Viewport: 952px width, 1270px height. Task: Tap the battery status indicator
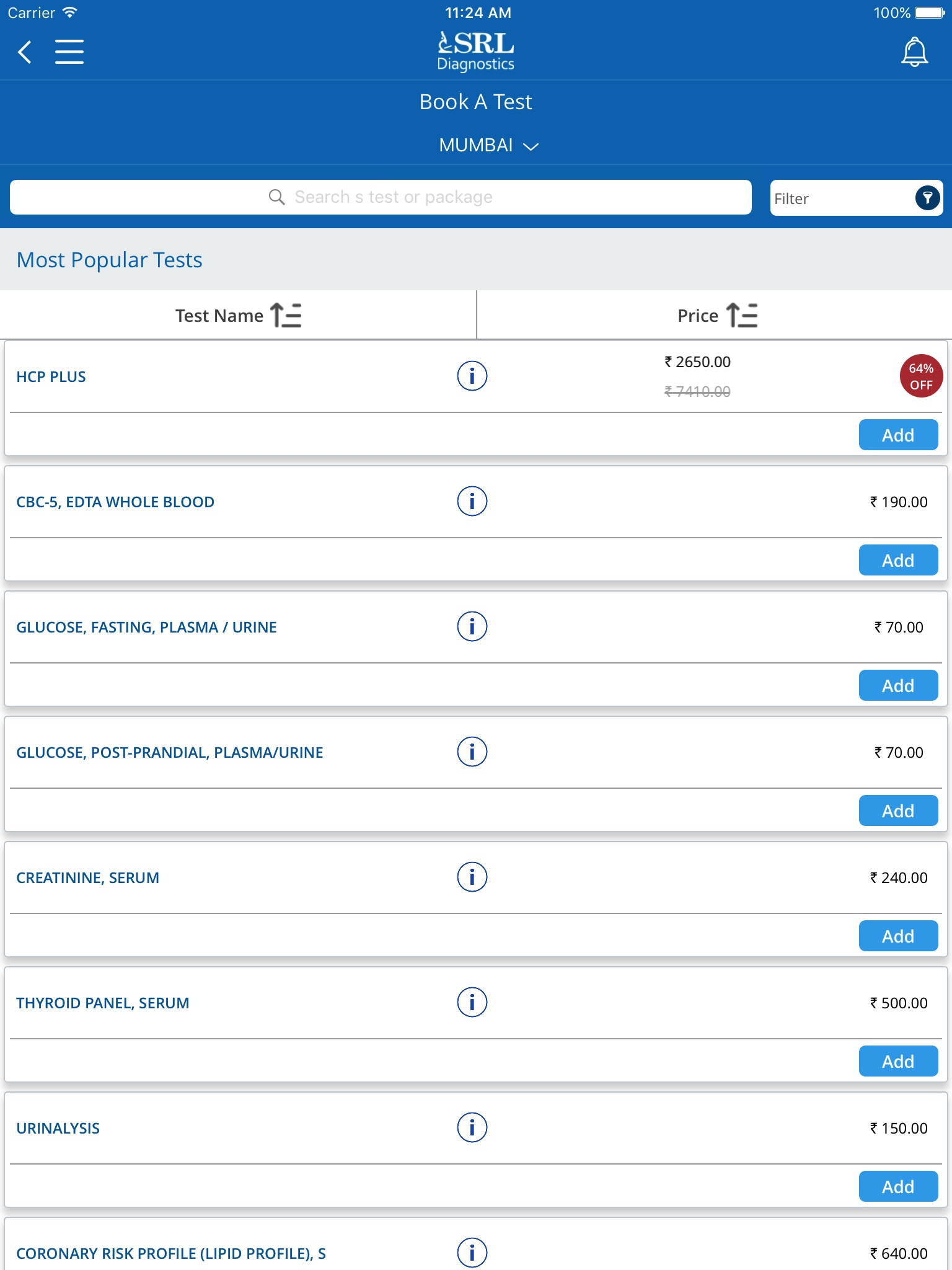pos(930,12)
